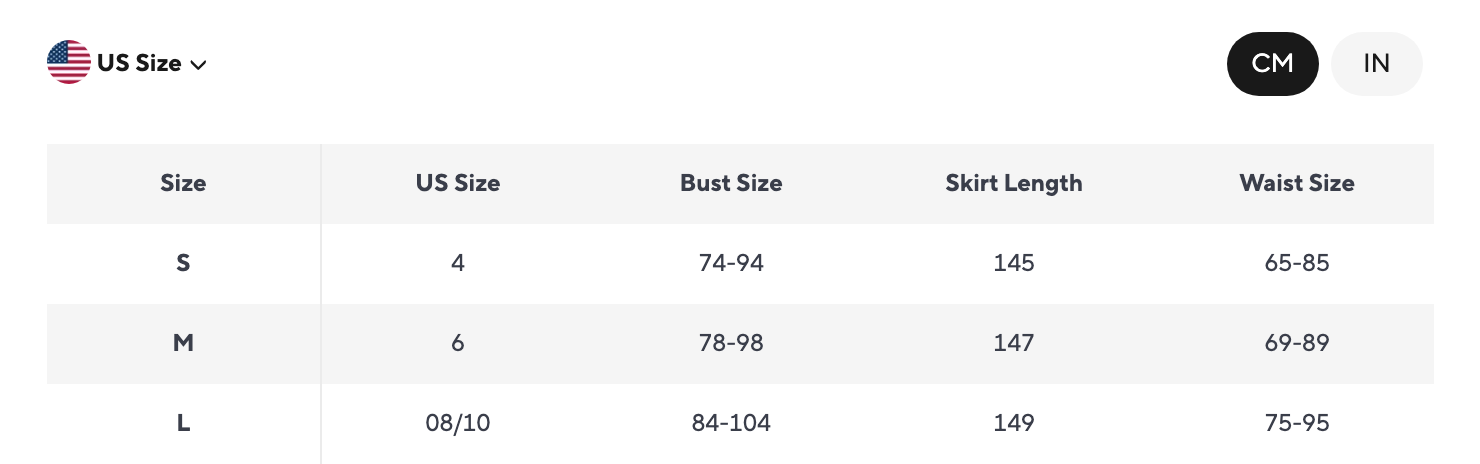Image resolution: width=1480 pixels, height=464 pixels.
Task: Open the US Size region selector
Action: 127,62
